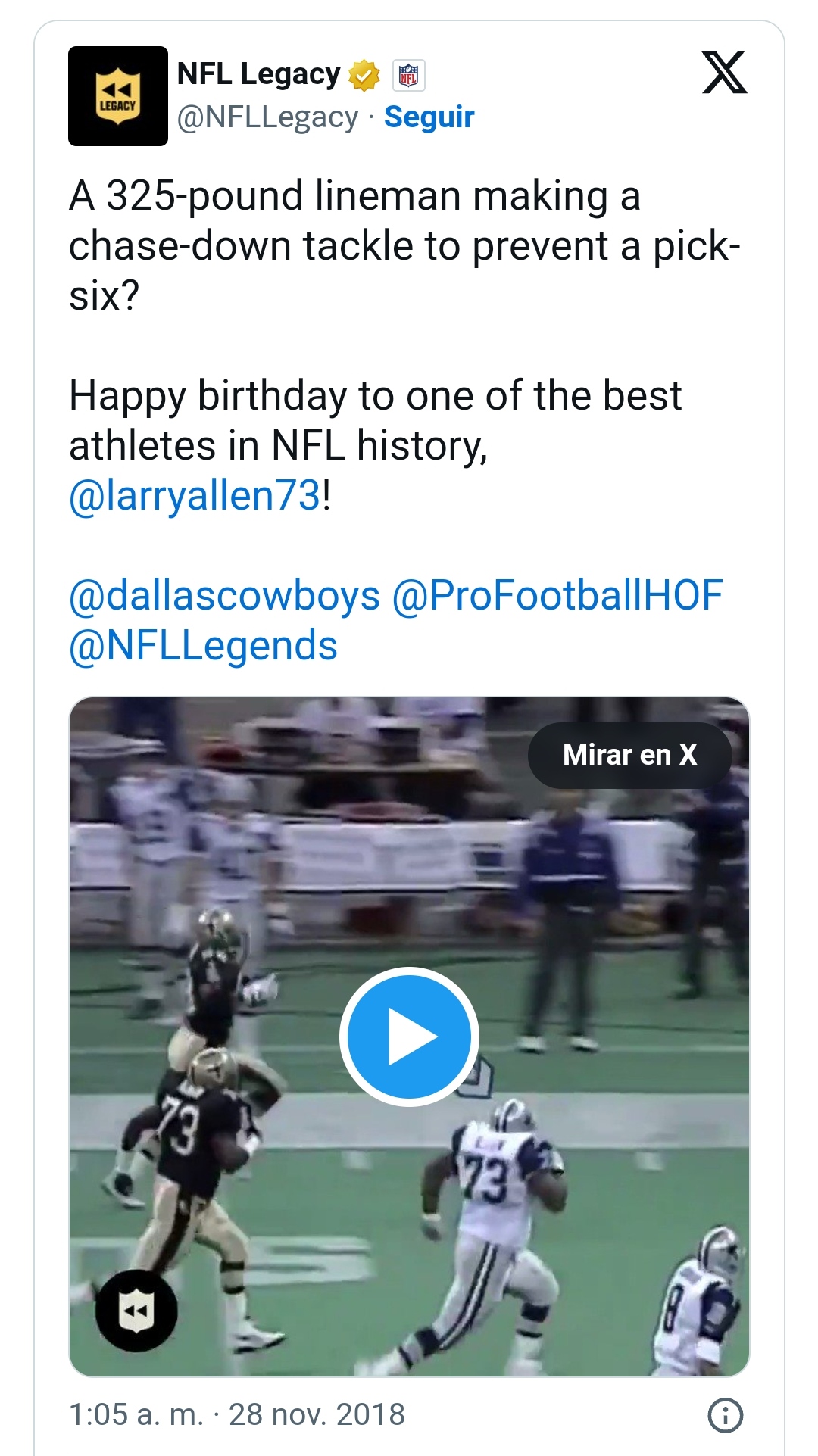Click the NFL Legacy profile avatar
This screenshot has height=1456, width=818.
117,96
